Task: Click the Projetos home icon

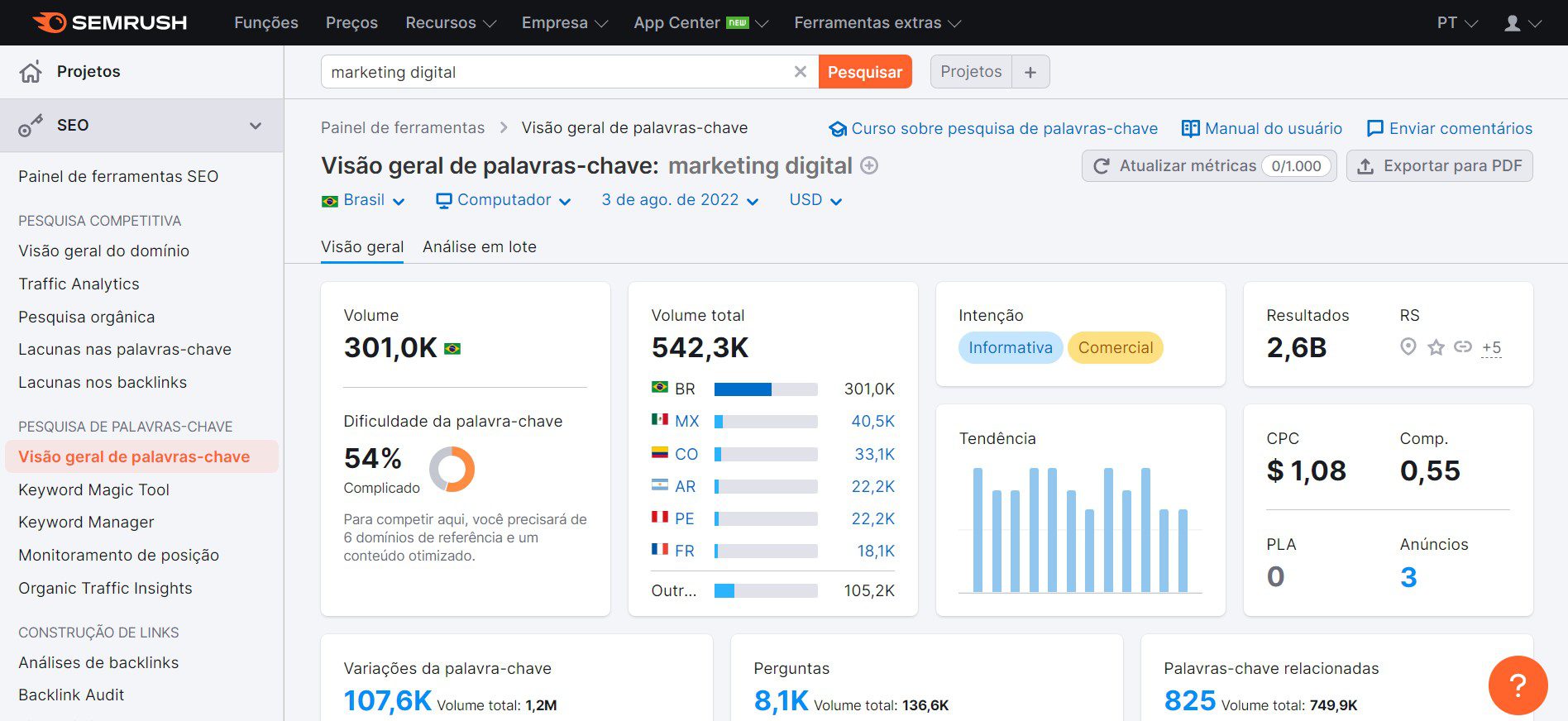Action: tap(31, 72)
